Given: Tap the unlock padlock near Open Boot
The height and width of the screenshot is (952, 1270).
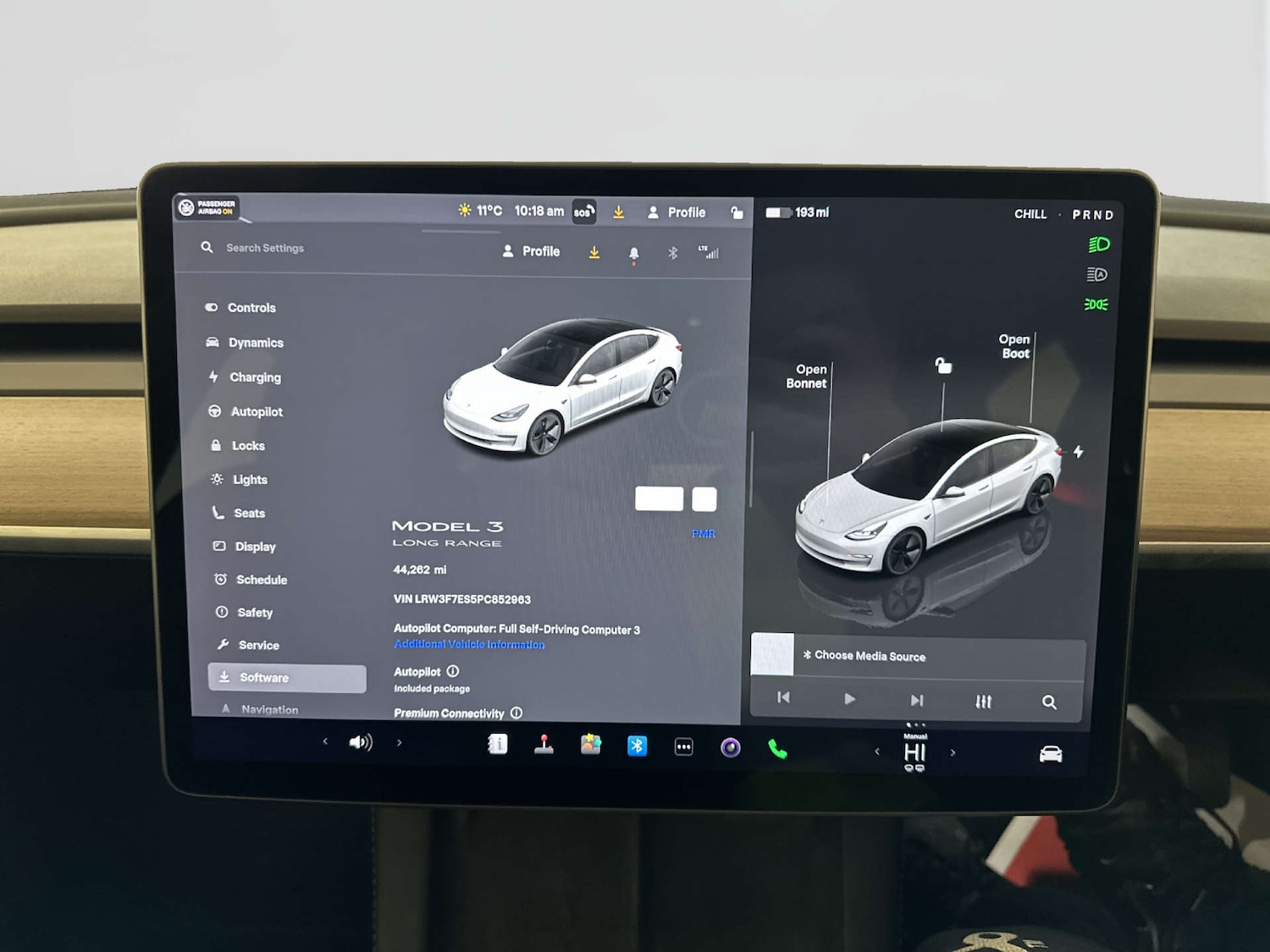Looking at the screenshot, I should 943,366.
